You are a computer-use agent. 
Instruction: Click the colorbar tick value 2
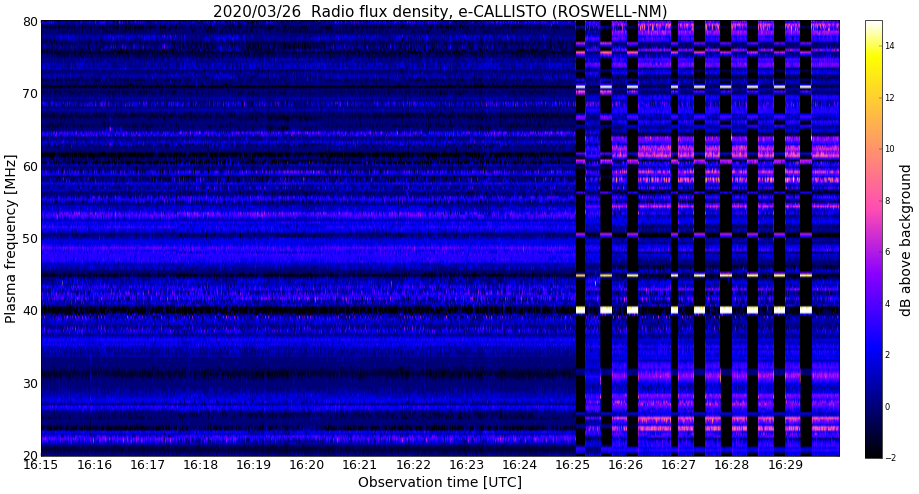coord(887,355)
